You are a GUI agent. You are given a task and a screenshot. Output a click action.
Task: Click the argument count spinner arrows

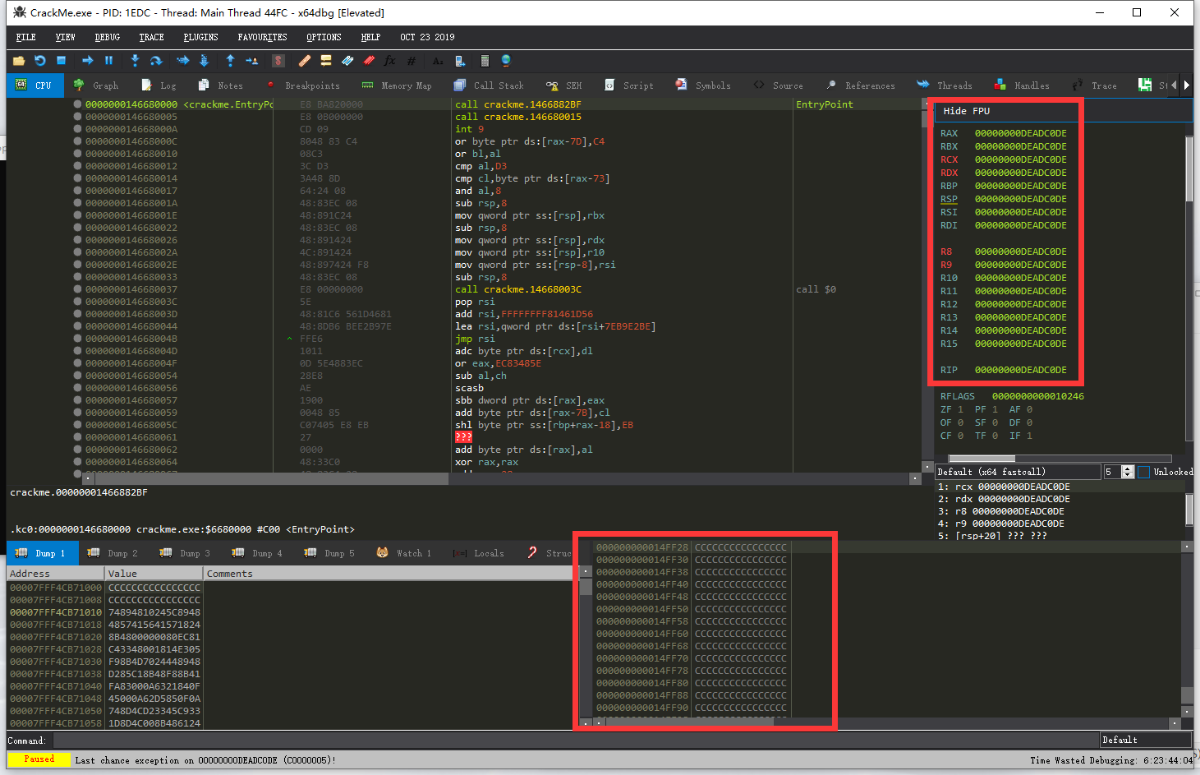pyautogui.click(x=1128, y=471)
